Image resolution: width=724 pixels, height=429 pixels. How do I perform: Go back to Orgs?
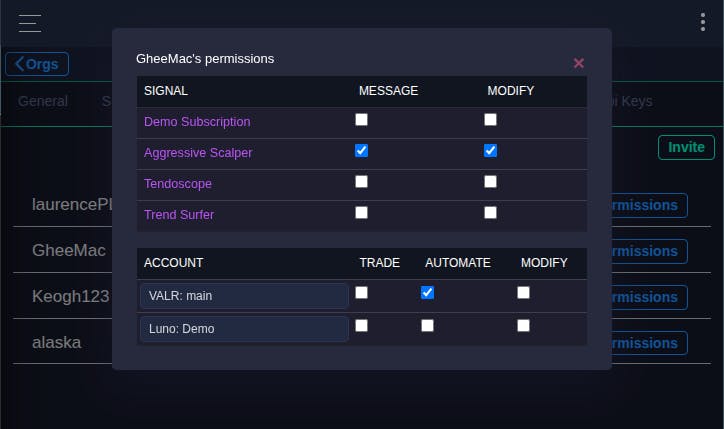click(x=37, y=65)
